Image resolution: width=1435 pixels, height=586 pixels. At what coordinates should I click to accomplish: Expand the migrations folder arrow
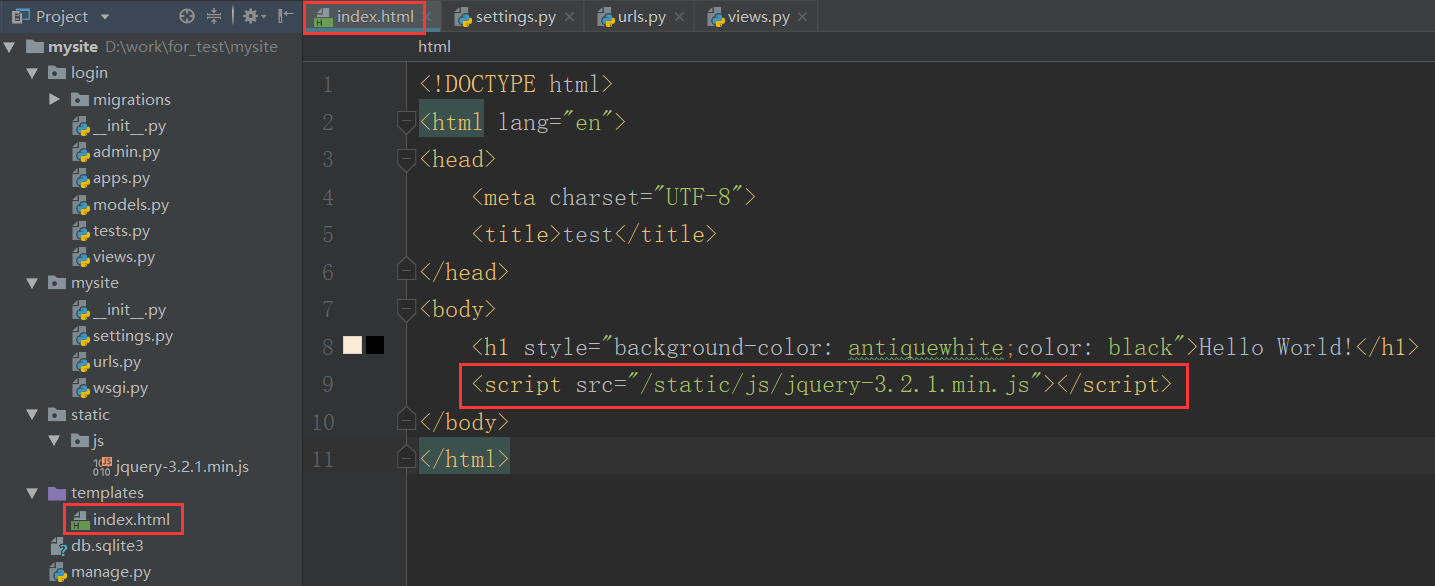54,99
